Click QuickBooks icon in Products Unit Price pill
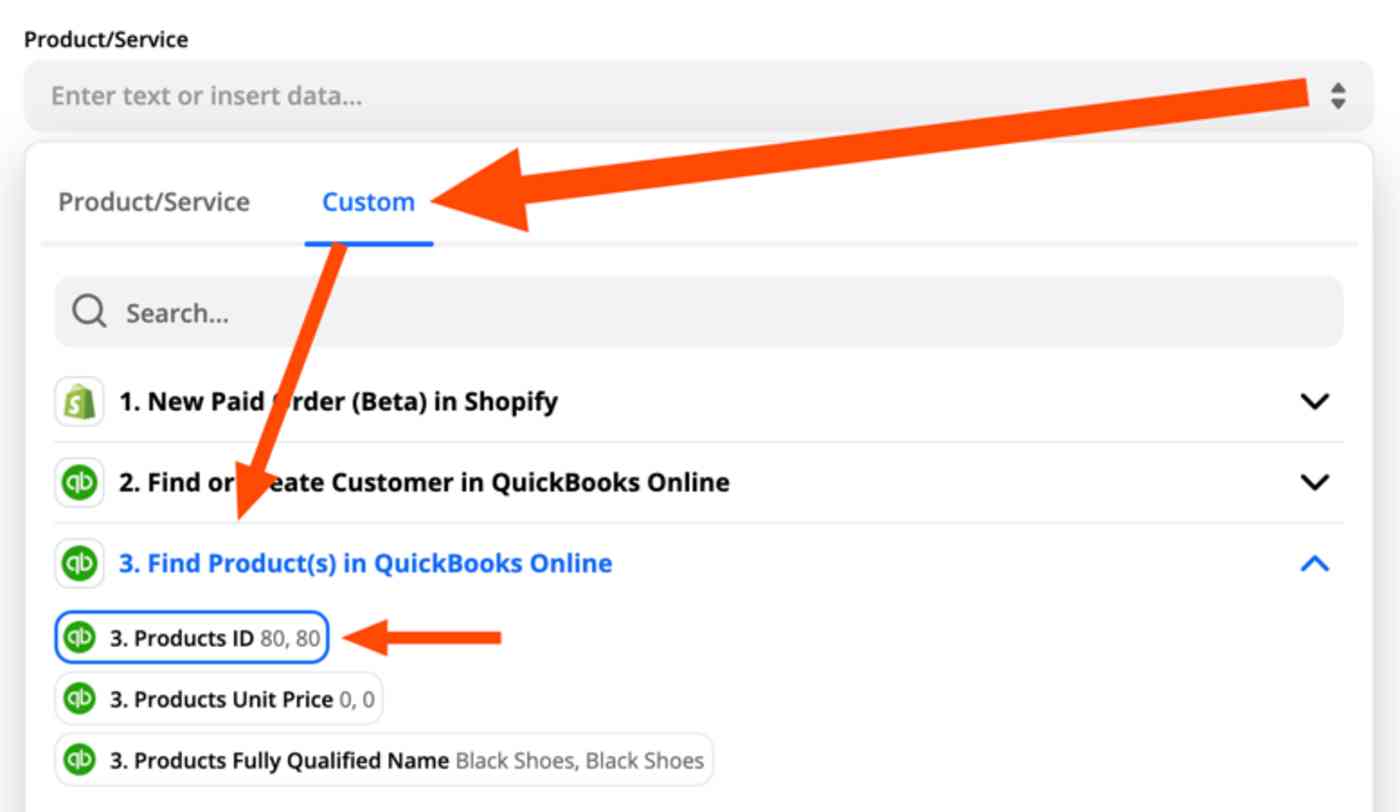 (x=79, y=699)
